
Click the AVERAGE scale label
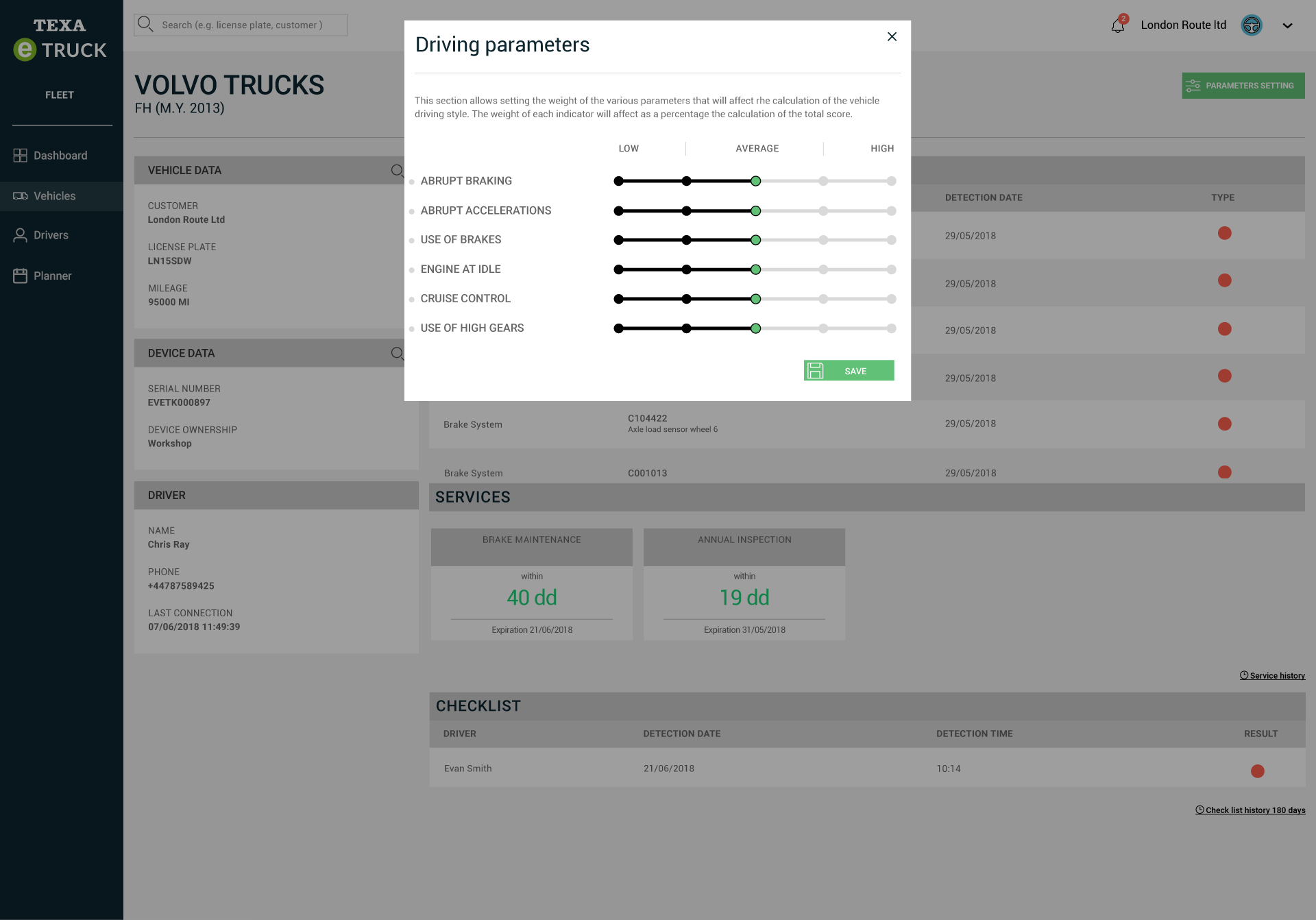757,148
